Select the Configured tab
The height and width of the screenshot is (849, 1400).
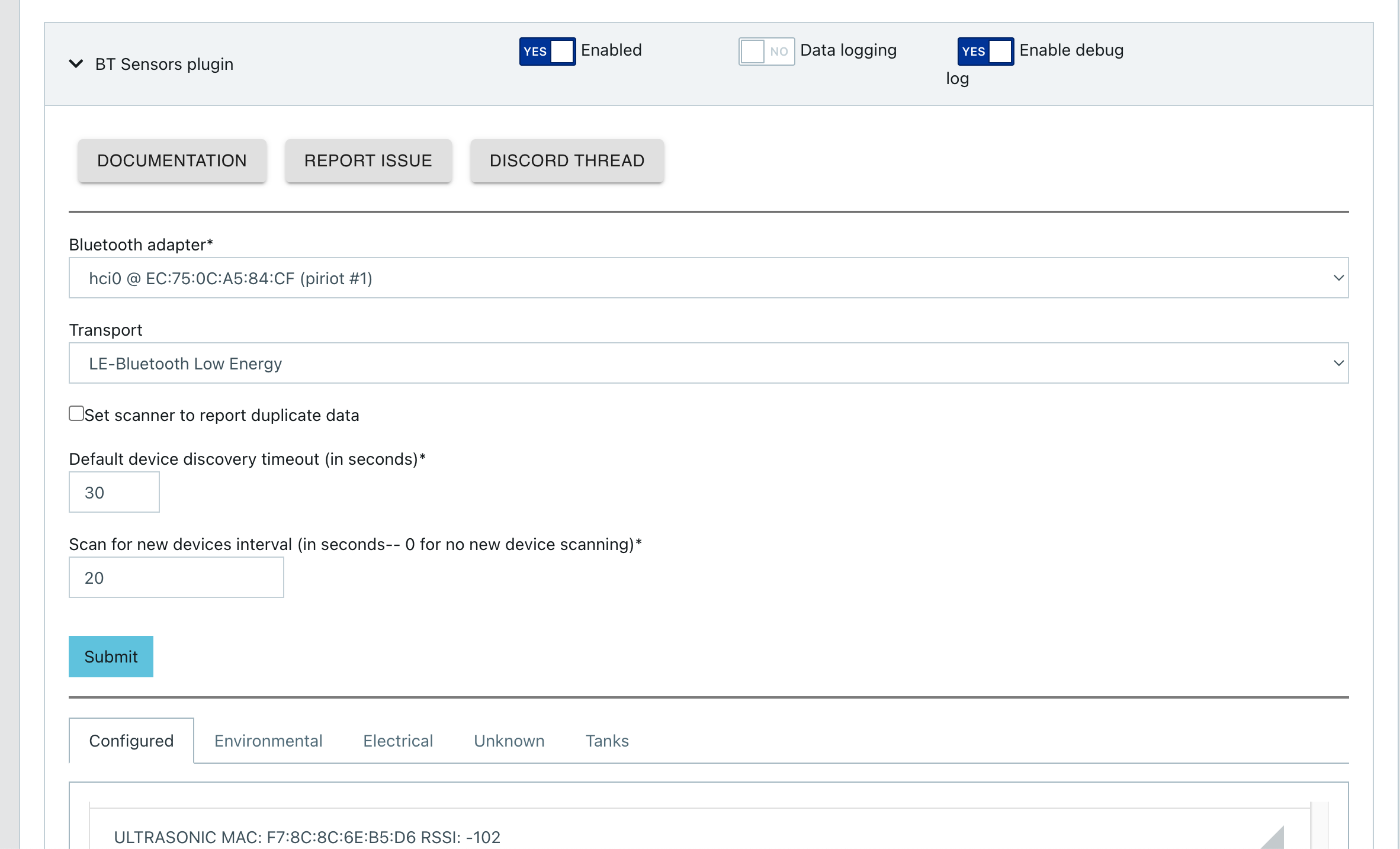tap(131, 741)
